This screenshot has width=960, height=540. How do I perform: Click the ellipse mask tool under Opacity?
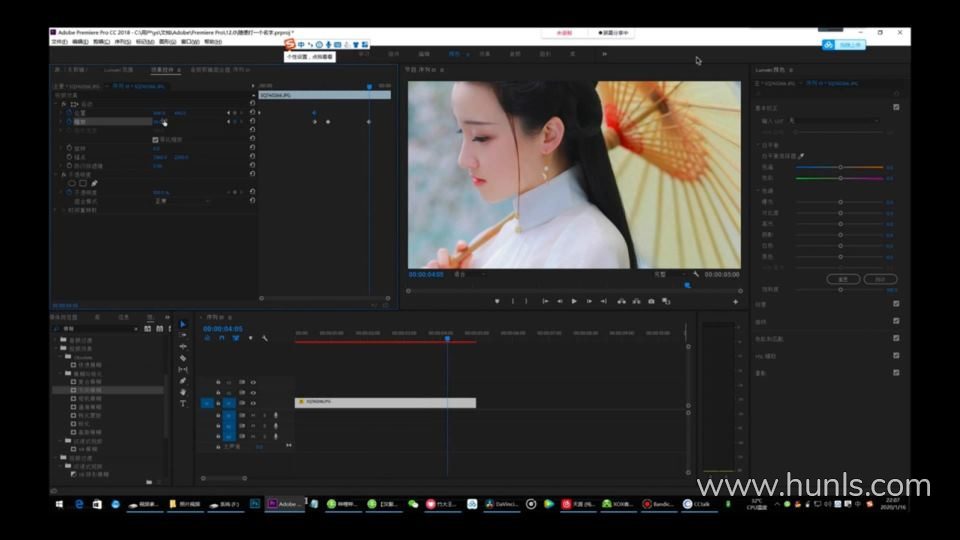pyautogui.click(x=73, y=183)
